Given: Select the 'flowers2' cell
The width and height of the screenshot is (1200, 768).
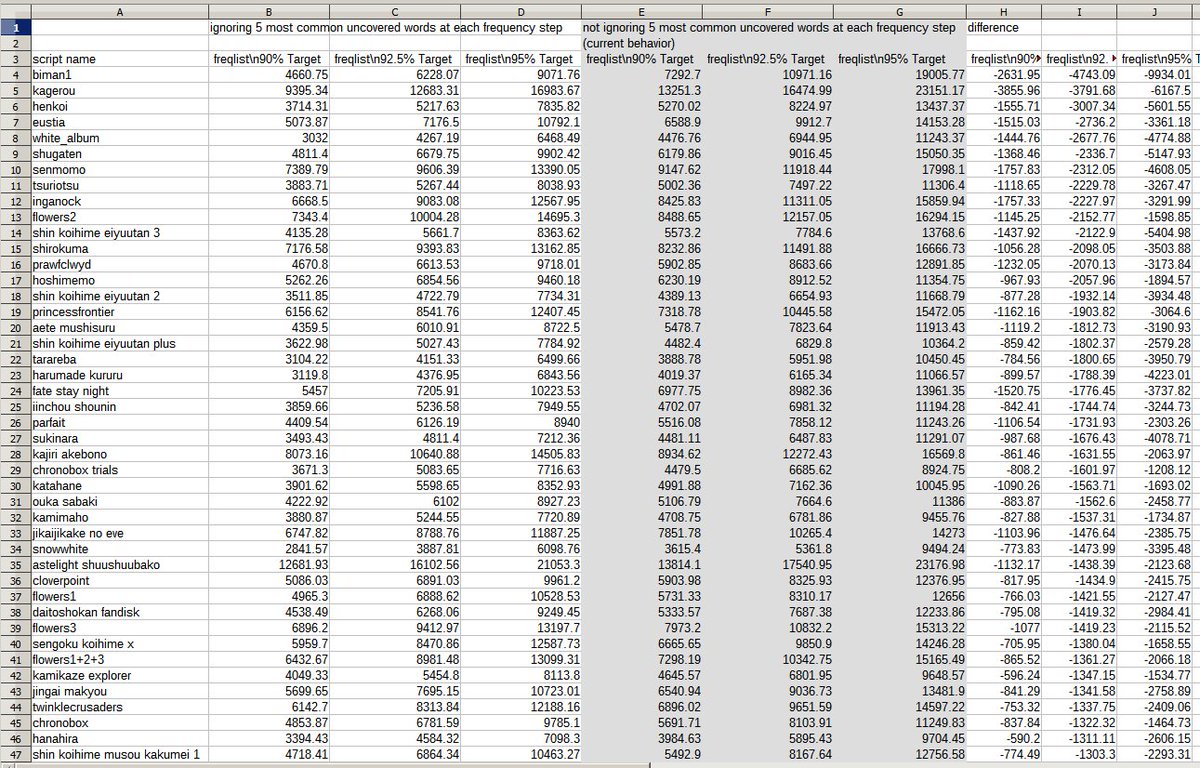Looking at the screenshot, I should click(x=119, y=217).
